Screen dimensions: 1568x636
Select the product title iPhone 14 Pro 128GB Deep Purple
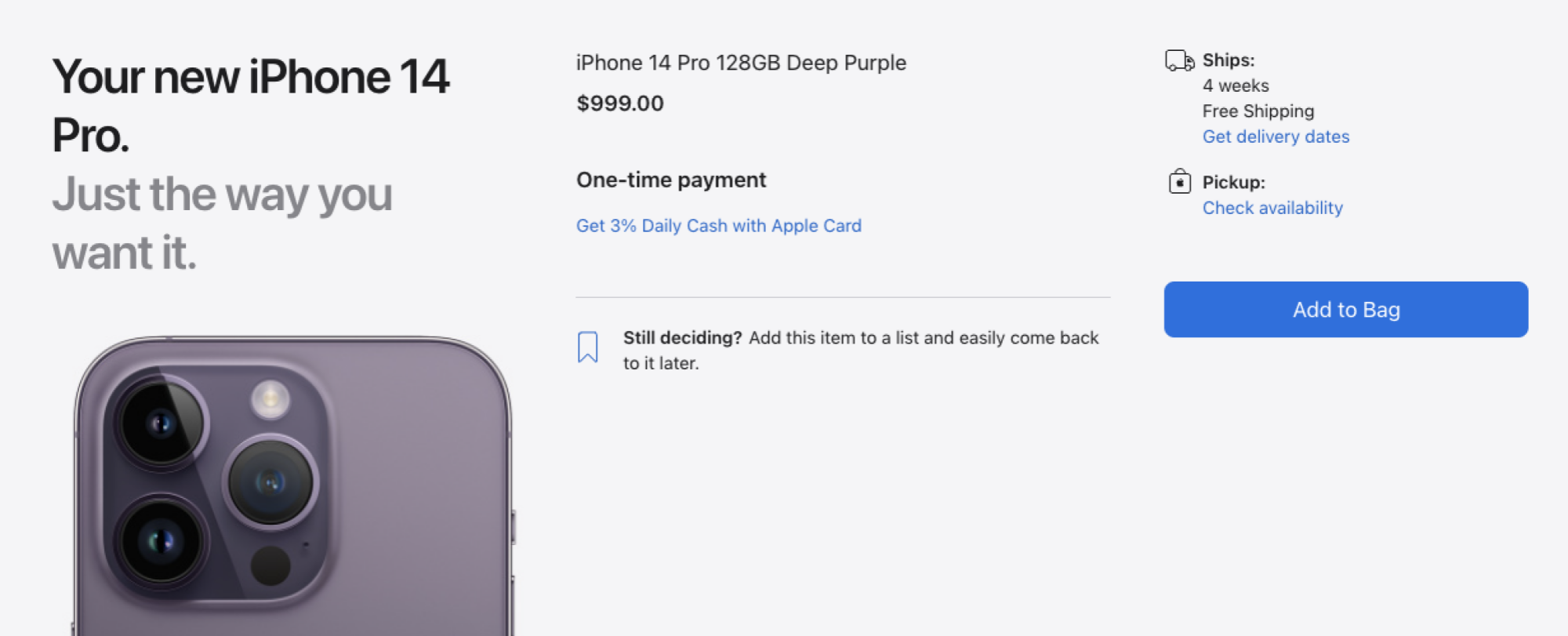pos(741,63)
